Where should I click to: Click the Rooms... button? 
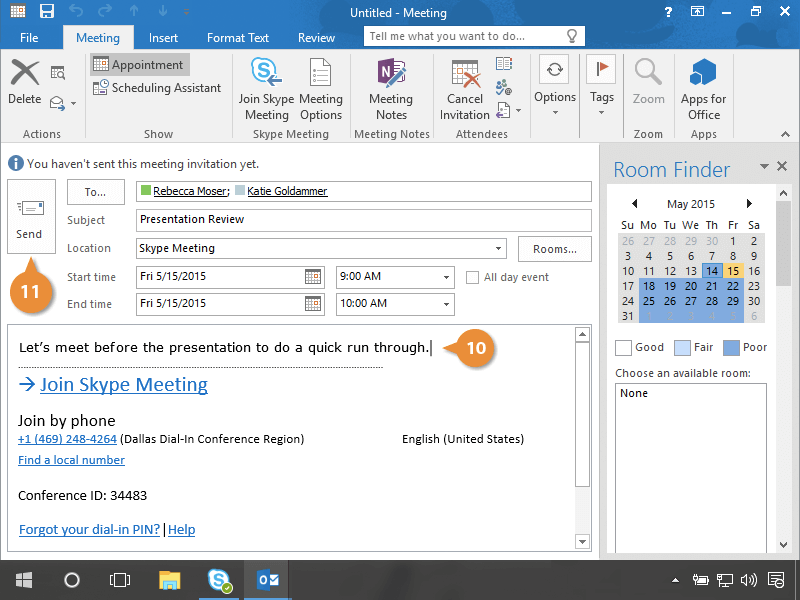(x=554, y=249)
